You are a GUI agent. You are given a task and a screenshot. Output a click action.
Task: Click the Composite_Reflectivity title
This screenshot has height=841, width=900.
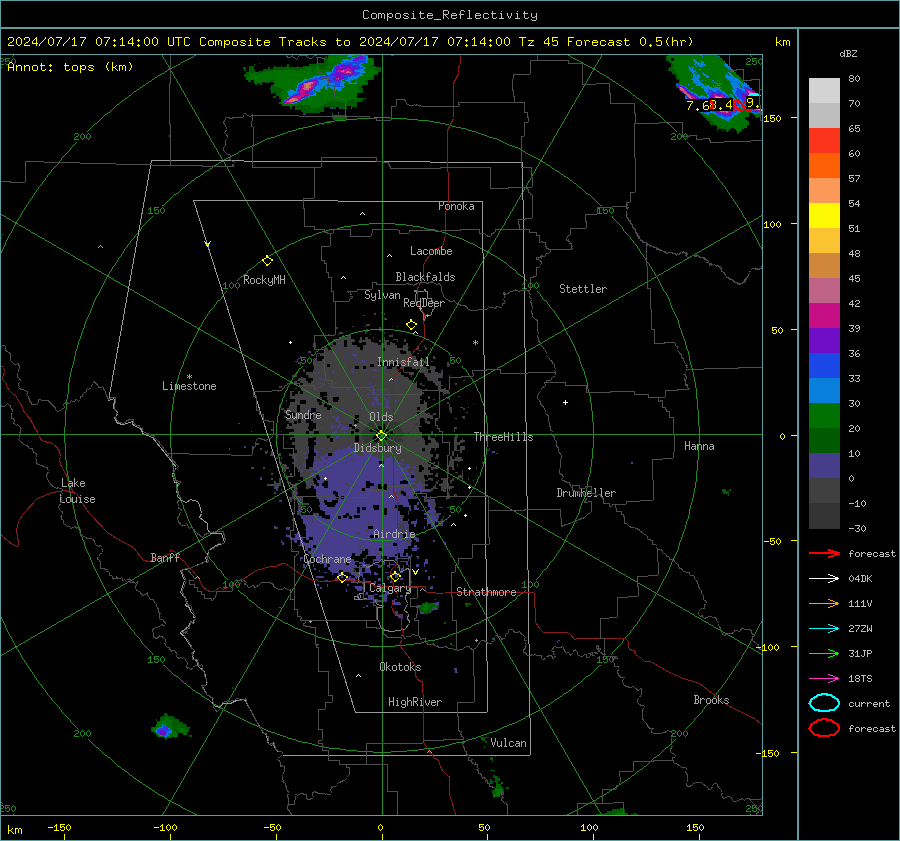[x=449, y=15]
